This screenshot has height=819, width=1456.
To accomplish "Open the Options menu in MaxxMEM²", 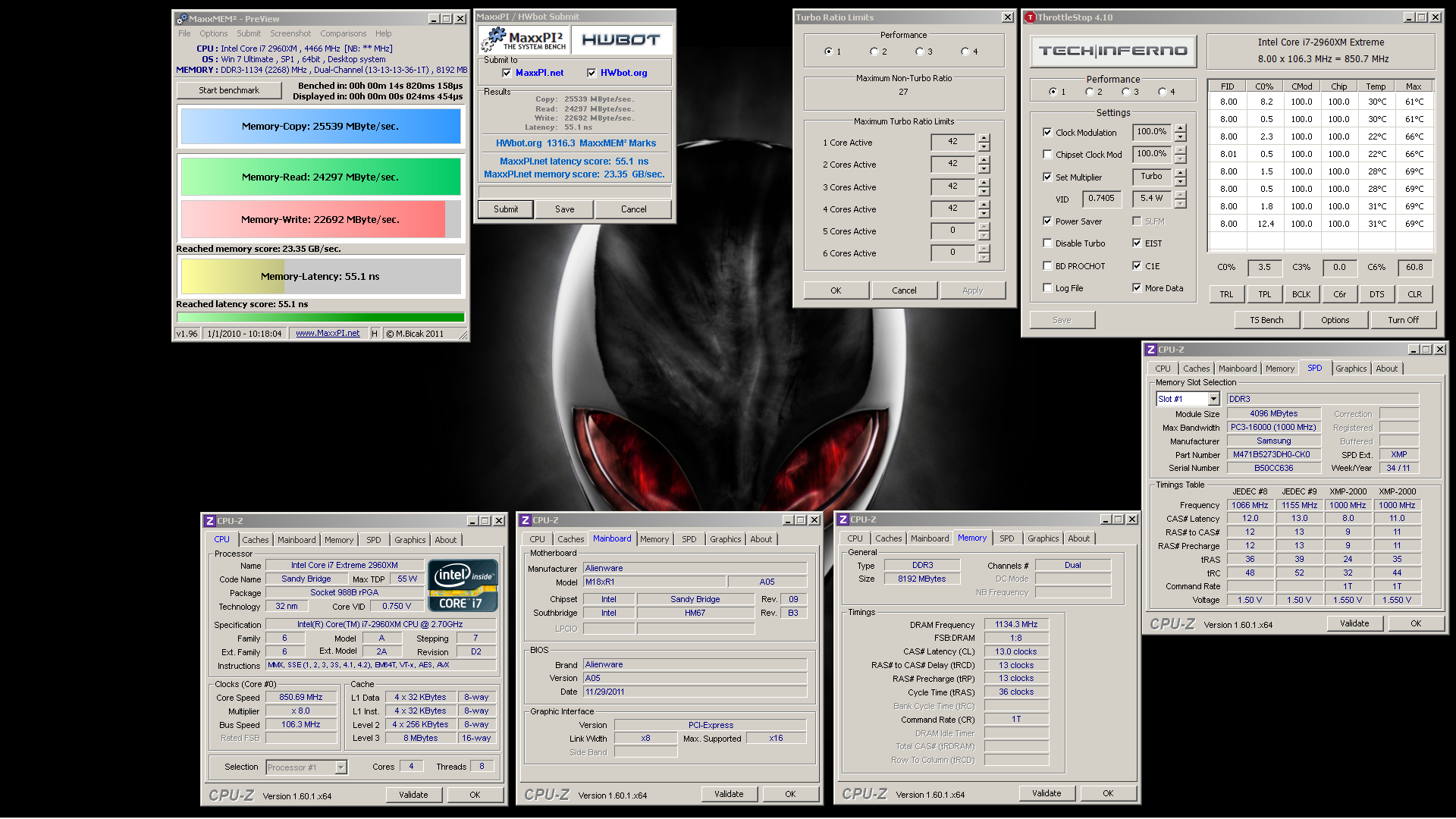I will point(213,33).
